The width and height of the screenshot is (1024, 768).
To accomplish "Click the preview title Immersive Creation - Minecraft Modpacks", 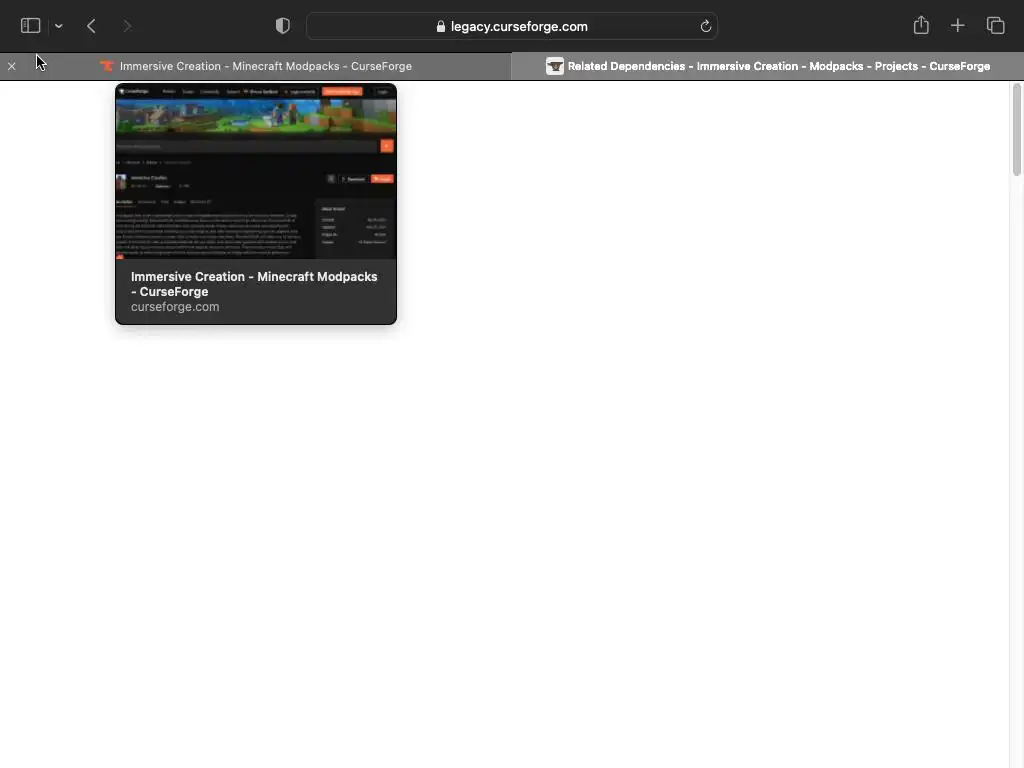I will 254,284.
